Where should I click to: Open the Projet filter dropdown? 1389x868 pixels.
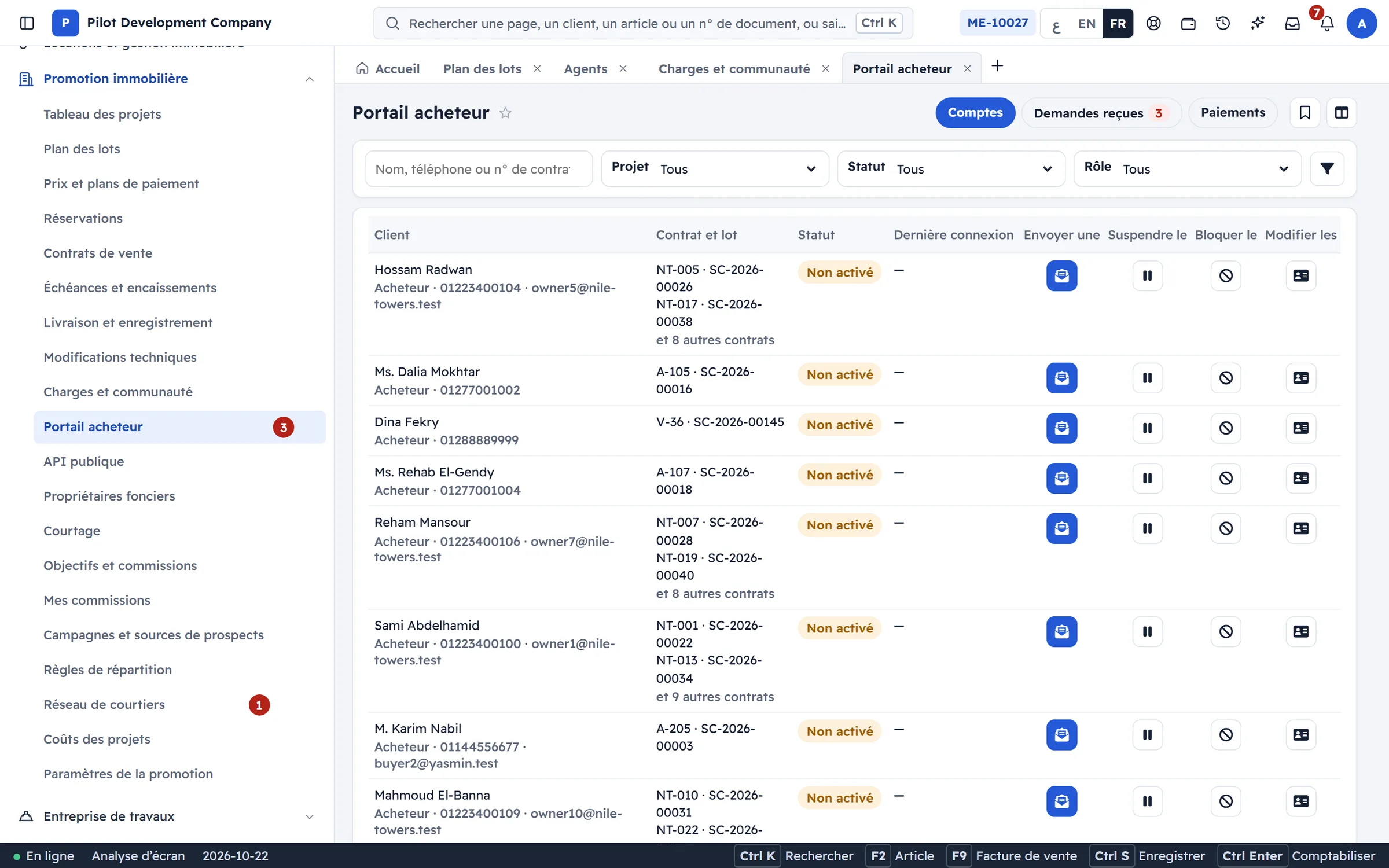[715, 168]
